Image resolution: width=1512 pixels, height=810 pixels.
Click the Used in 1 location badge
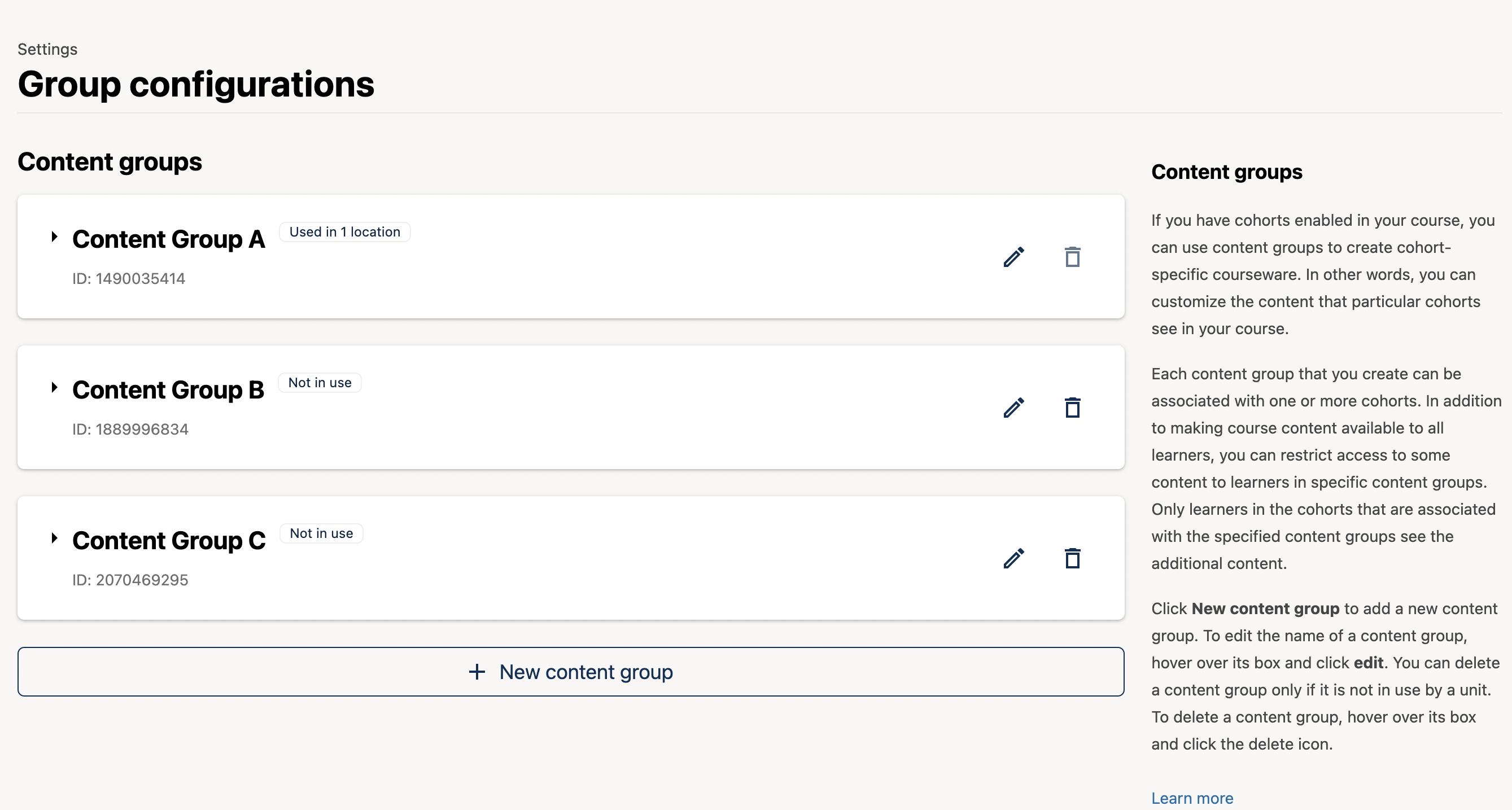(x=344, y=231)
